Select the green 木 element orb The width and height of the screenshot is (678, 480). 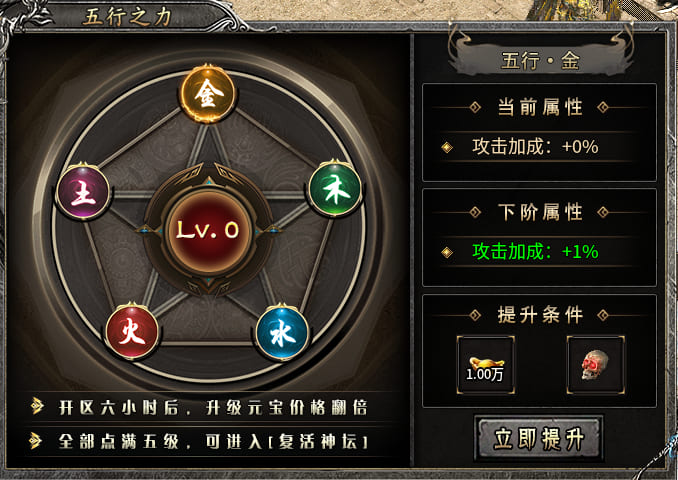[336, 189]
